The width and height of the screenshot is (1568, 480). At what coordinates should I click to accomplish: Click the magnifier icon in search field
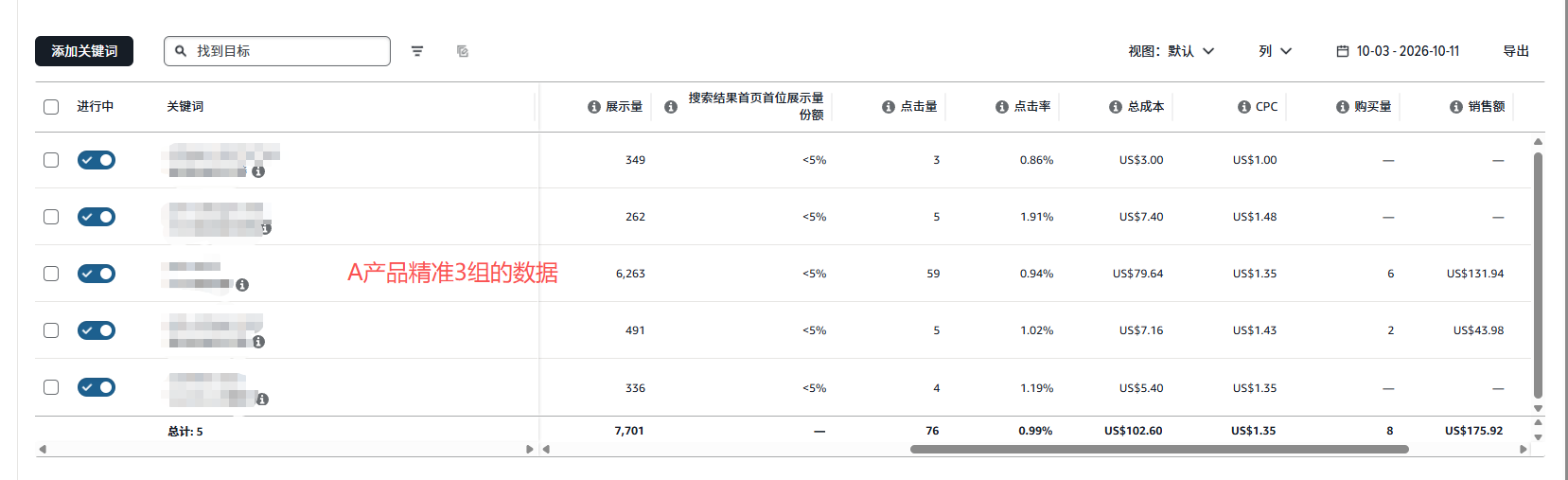[x=181, y=51]
